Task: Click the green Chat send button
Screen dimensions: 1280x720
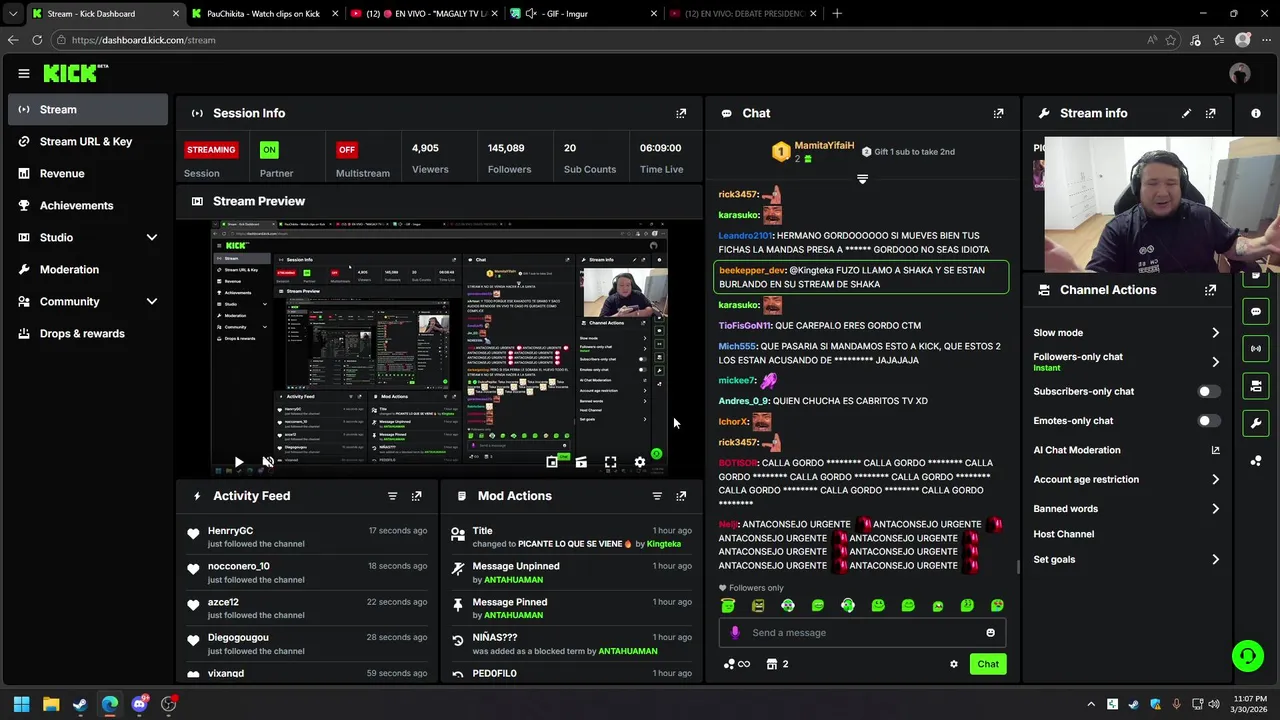Action: coord(988,664)
